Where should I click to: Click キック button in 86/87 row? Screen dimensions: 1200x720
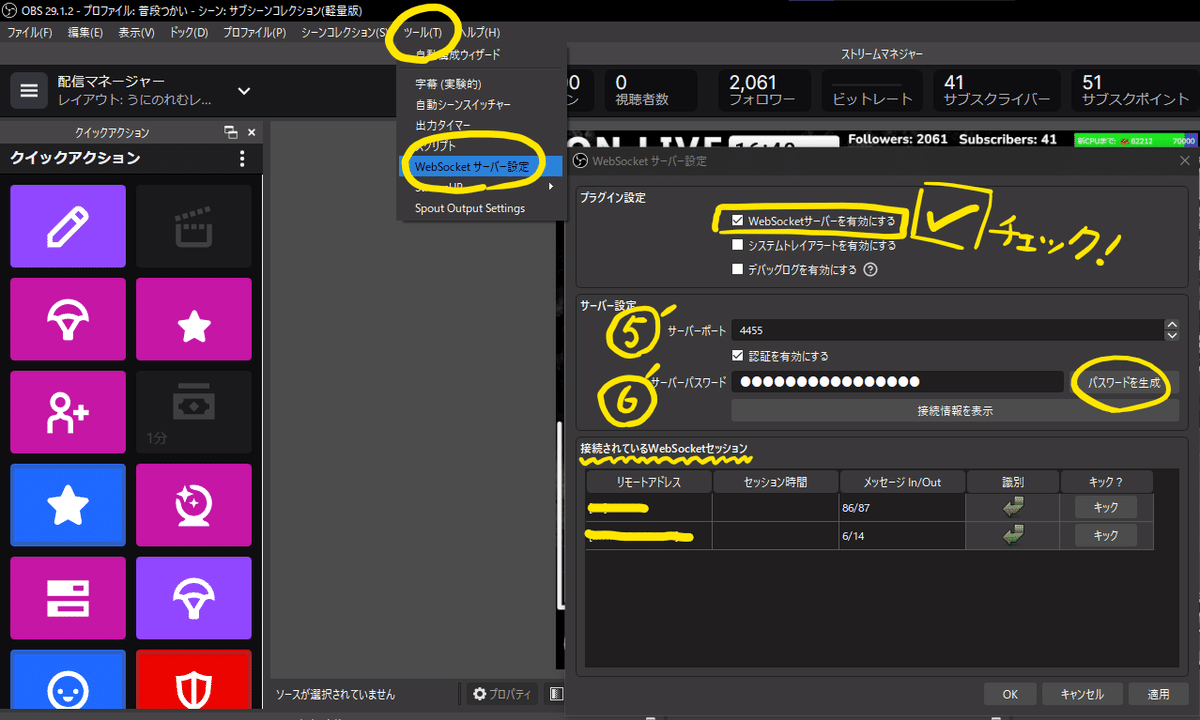[1106, 507]
